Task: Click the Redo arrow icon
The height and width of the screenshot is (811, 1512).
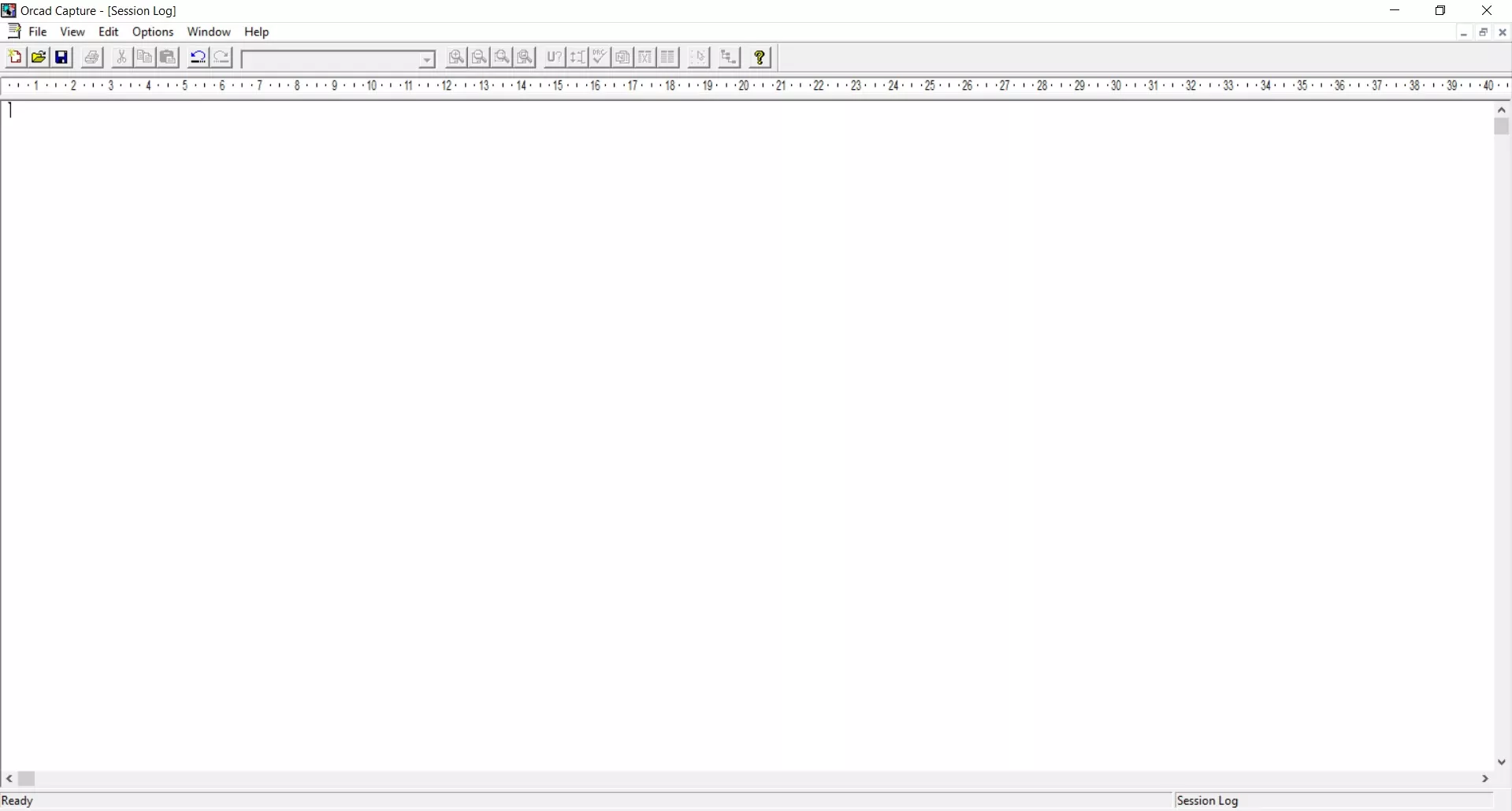Action: click(222, 58)
